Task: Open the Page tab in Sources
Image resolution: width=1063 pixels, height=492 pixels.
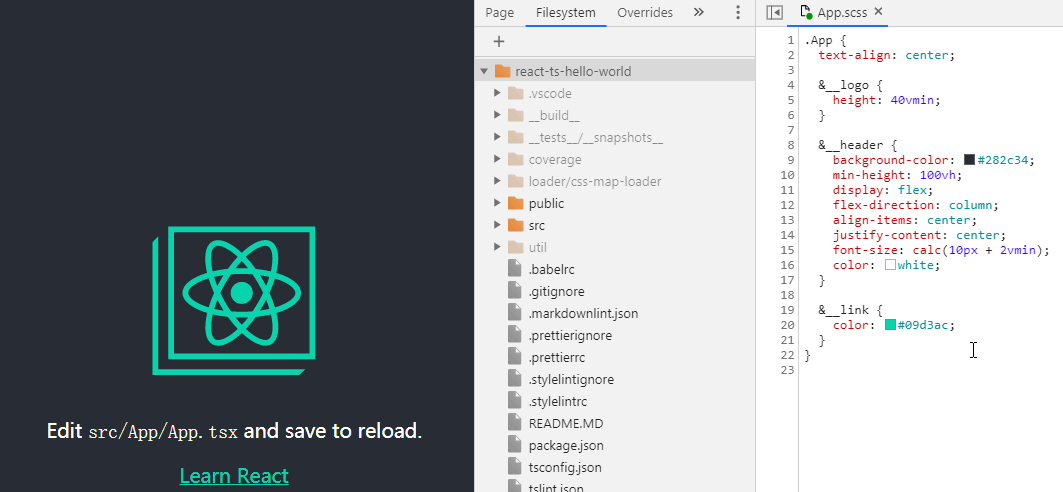Action: 500,12
